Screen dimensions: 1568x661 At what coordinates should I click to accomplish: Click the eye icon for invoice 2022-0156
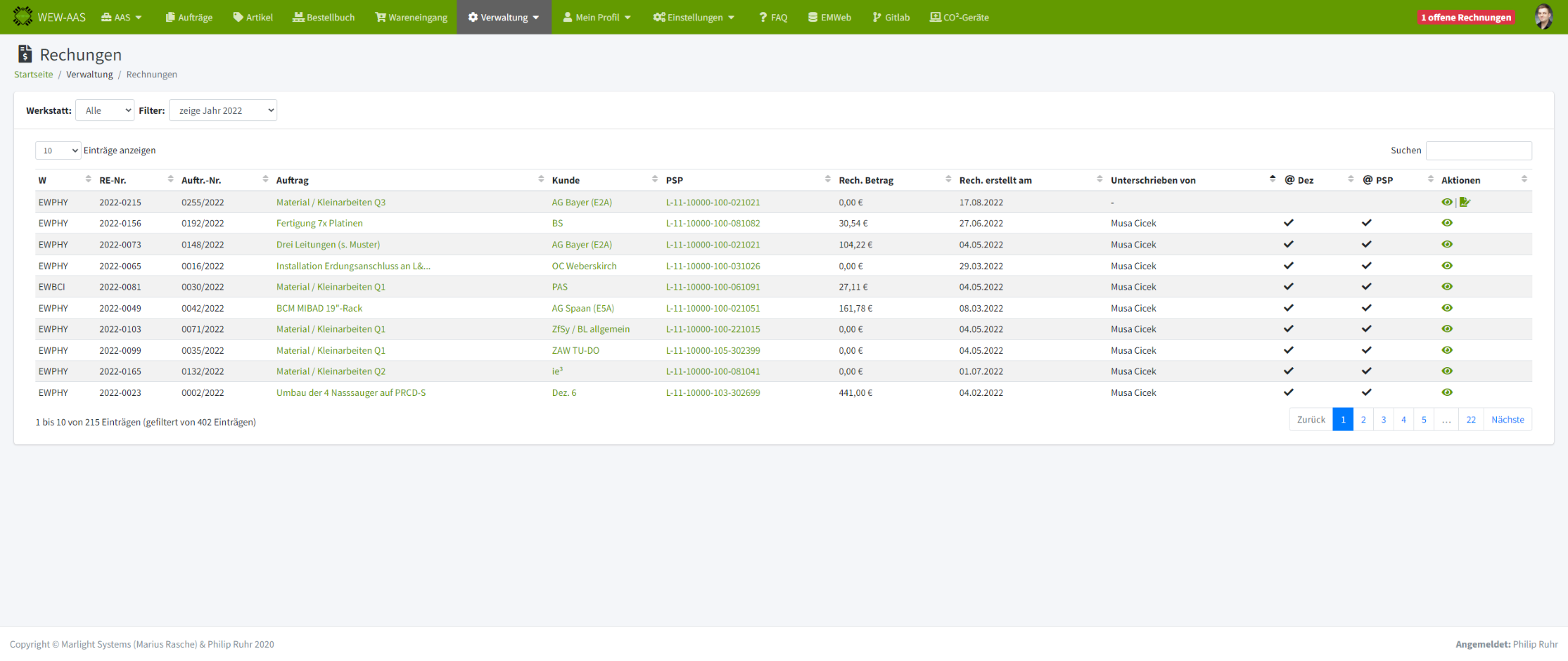(x=1446, y=223)
